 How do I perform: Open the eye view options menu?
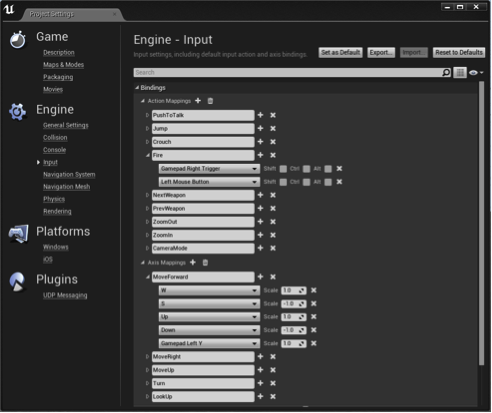(x=476, y=72)
